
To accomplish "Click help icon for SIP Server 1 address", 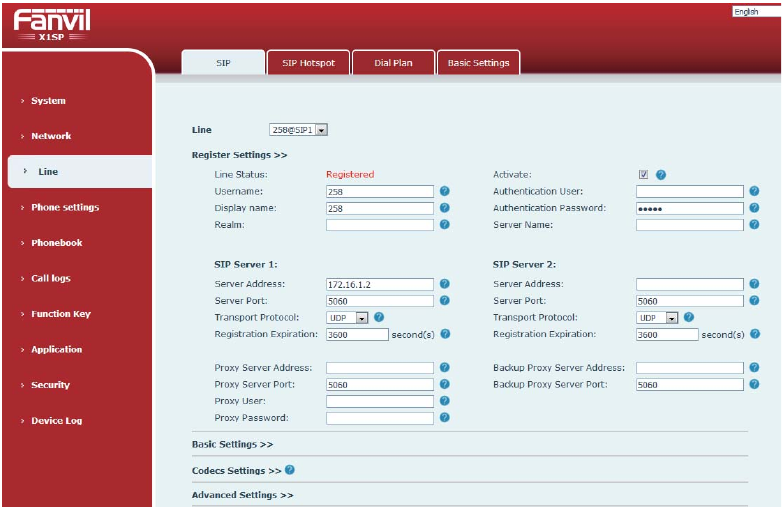I will click(445, 284).
